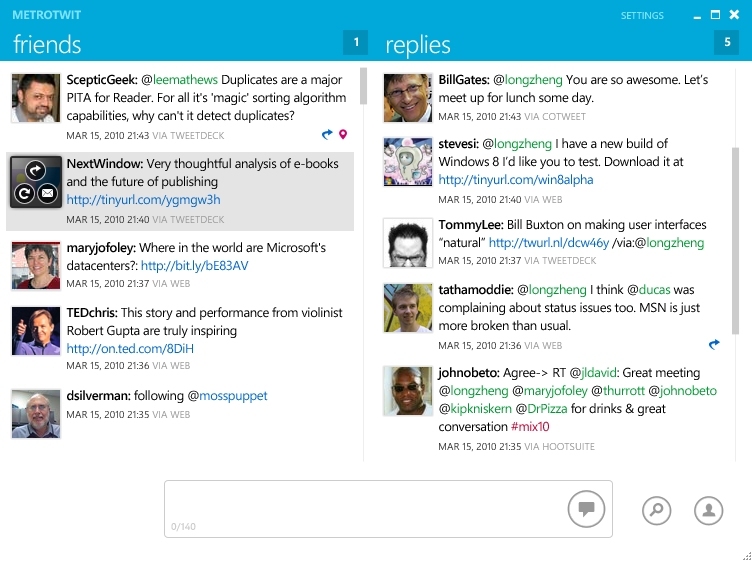Click the friends column scrollbar thumb
Screen dimensions: 752x563
point(363,86)
